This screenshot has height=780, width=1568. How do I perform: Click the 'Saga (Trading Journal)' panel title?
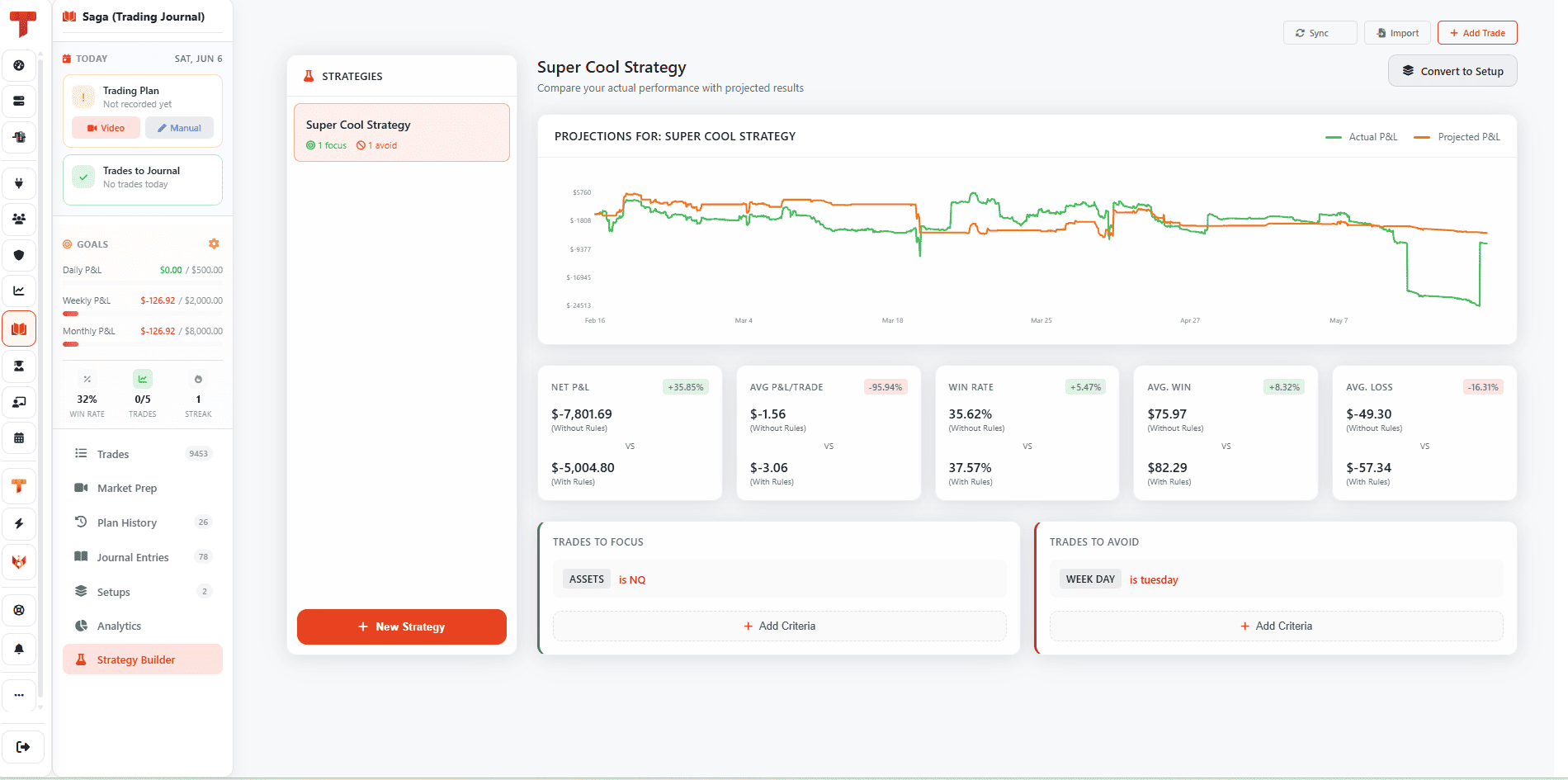pos(144,17)
